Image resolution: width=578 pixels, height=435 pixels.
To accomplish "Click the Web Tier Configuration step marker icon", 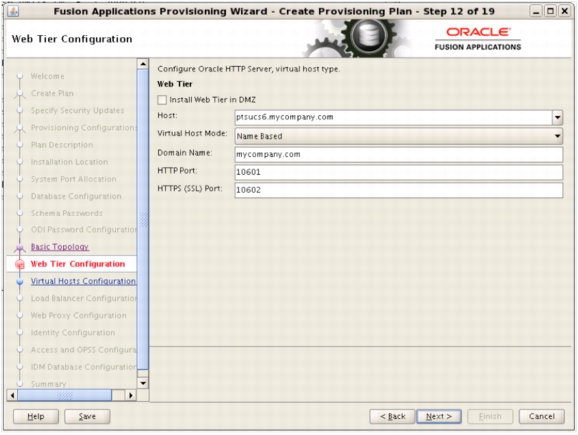I will [20, 264].
